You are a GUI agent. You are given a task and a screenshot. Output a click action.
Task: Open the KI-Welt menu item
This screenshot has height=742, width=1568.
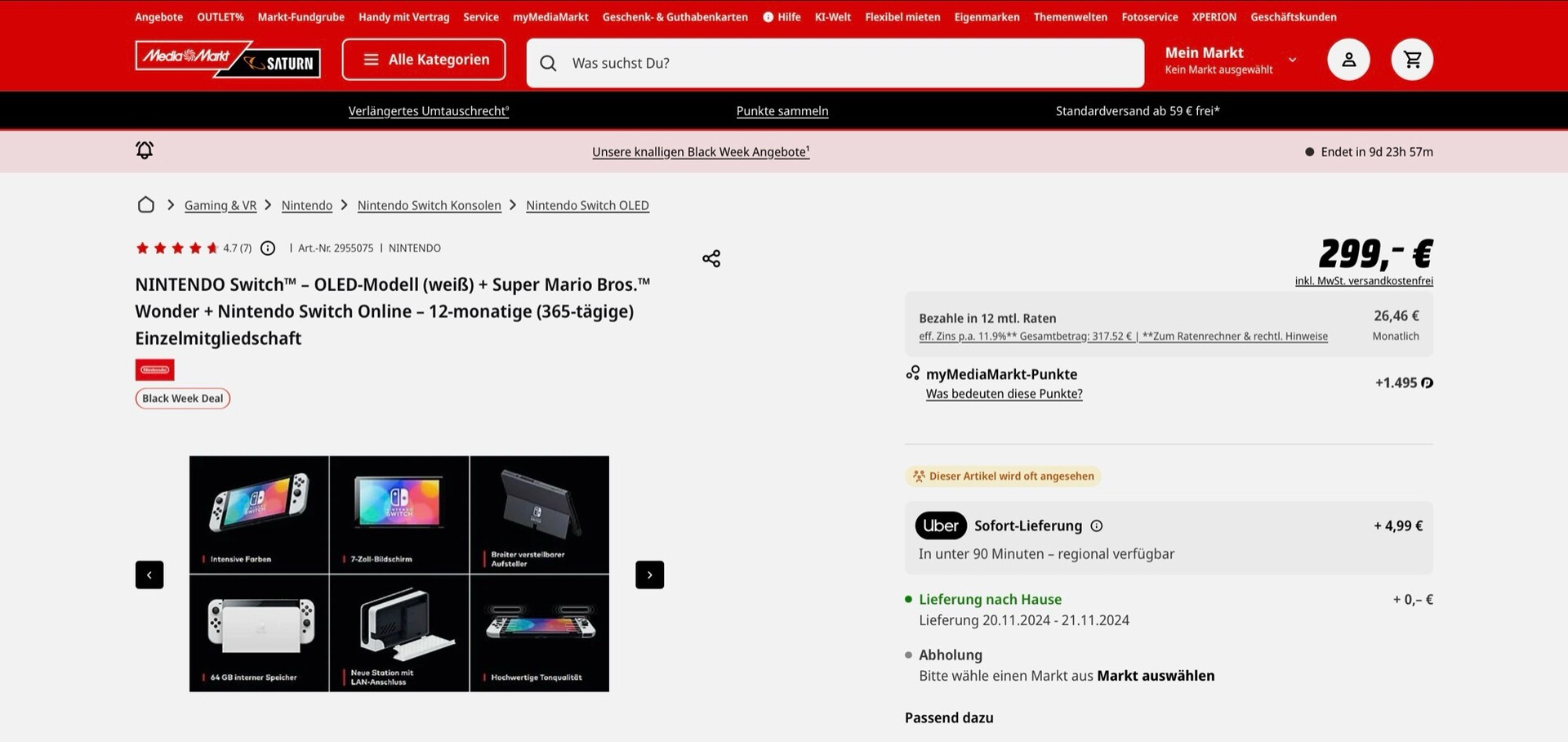833,17
